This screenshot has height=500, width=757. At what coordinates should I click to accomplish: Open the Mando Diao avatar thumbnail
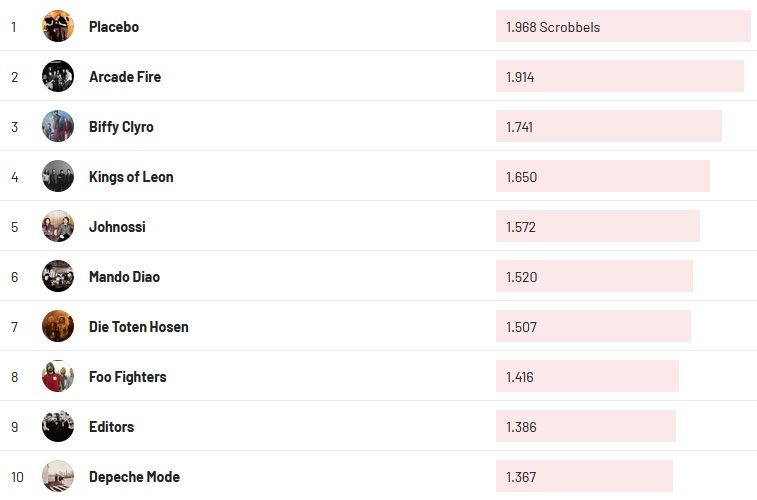58,276
